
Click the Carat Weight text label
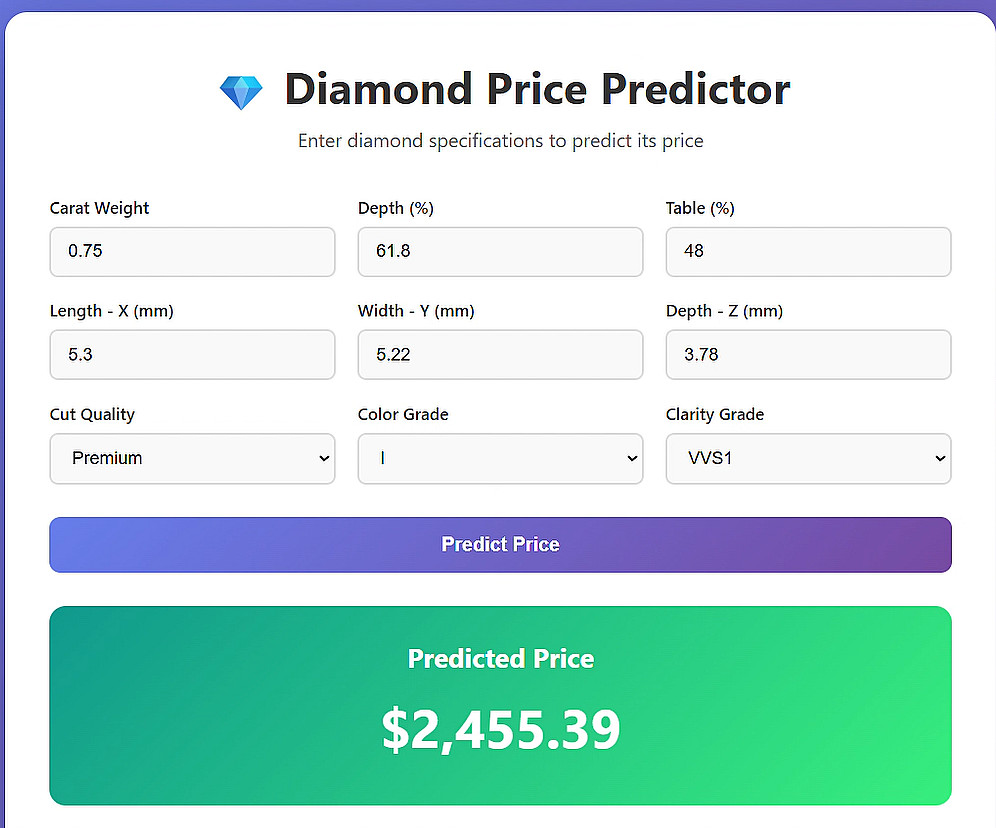pos(99,208)
